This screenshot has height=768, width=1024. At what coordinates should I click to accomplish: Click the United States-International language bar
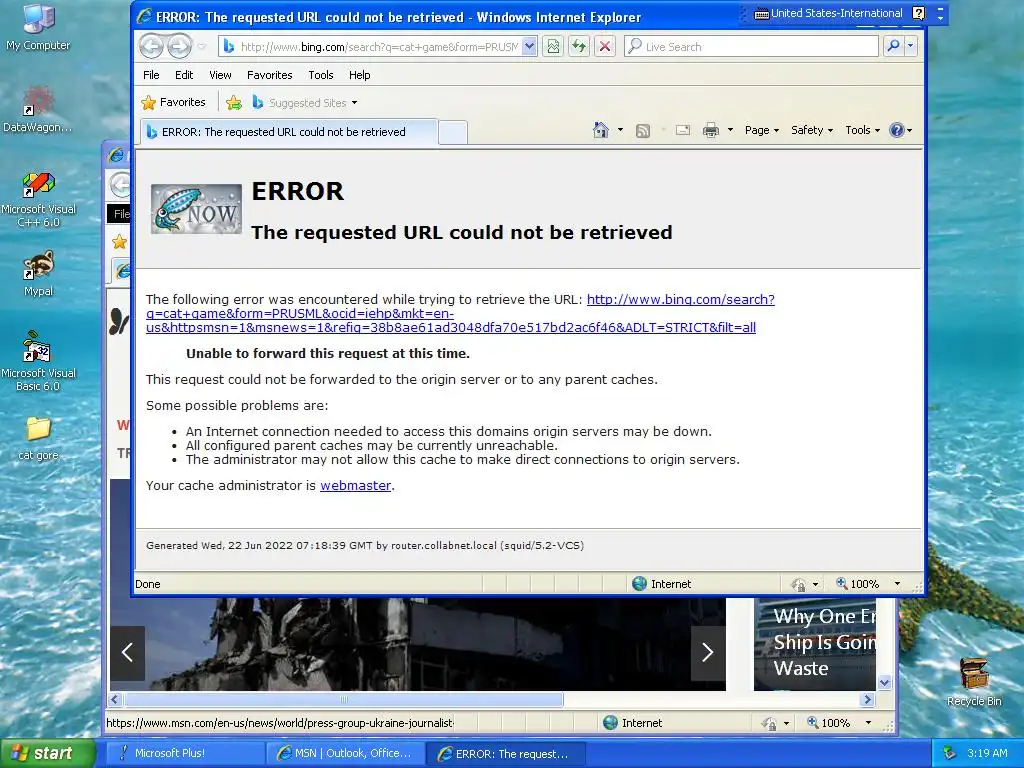pos(829,13)
